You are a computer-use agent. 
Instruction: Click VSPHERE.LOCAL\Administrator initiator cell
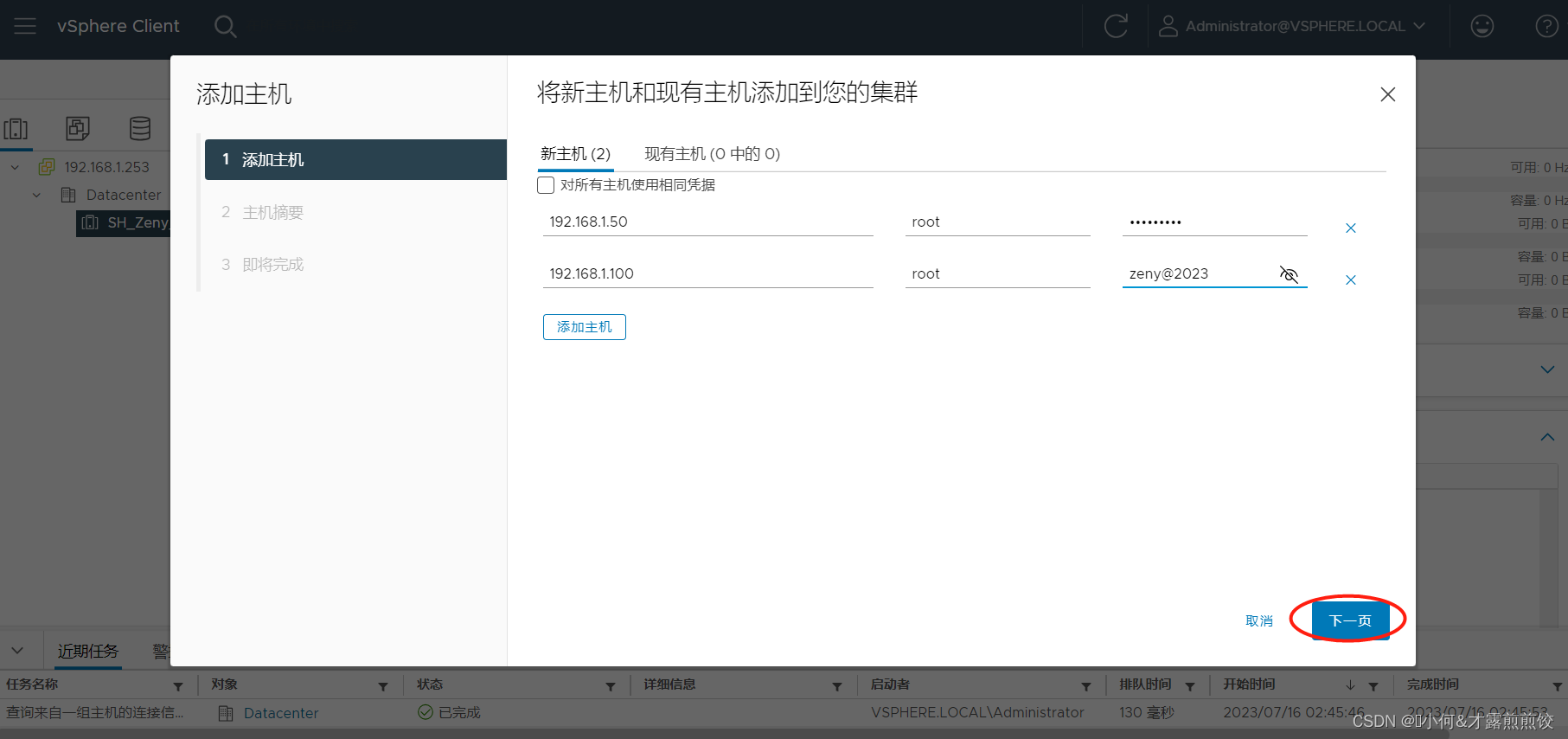point(977,712)
